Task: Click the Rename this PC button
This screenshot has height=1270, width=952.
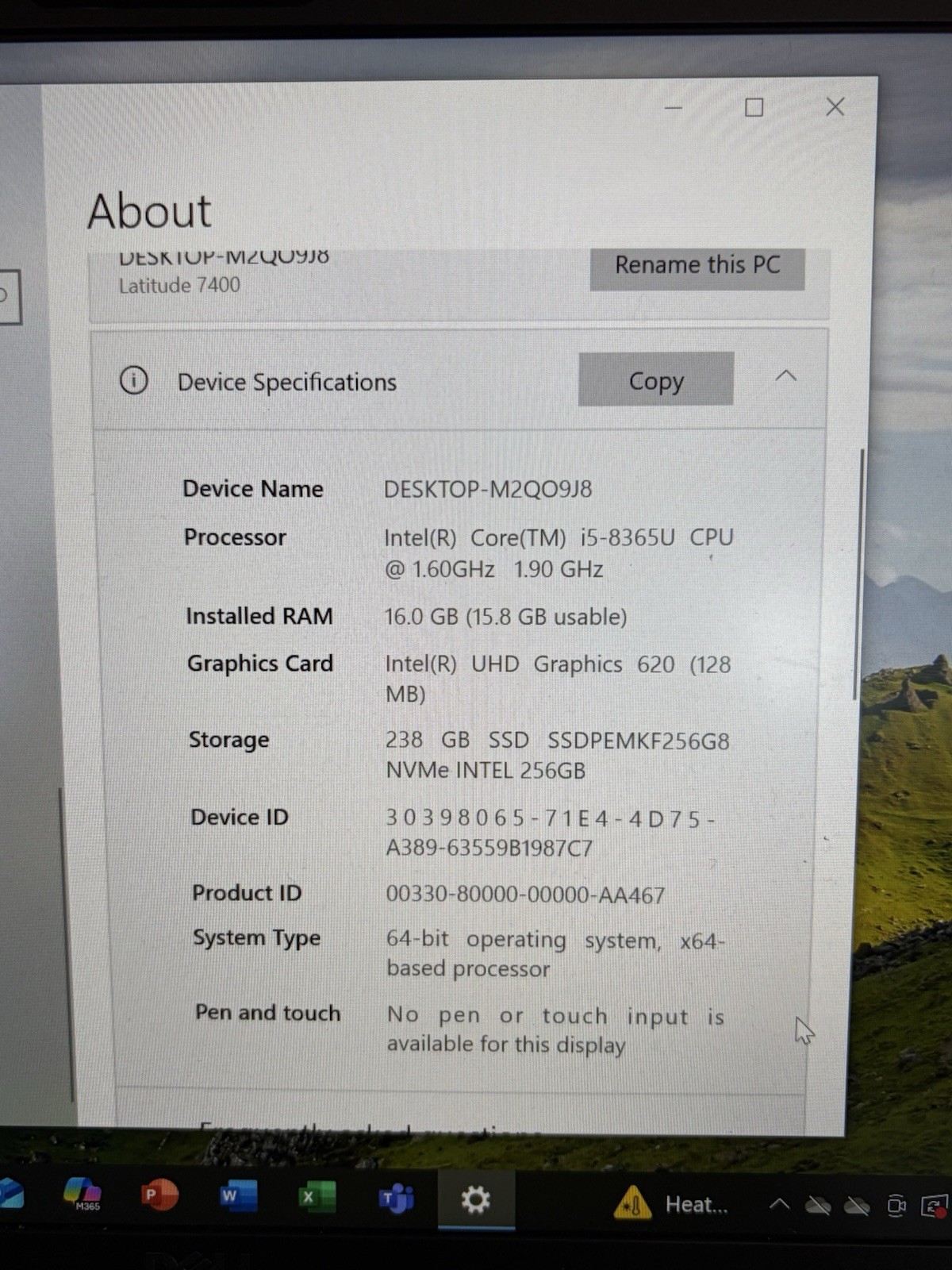Action: [x=697, y=267]
